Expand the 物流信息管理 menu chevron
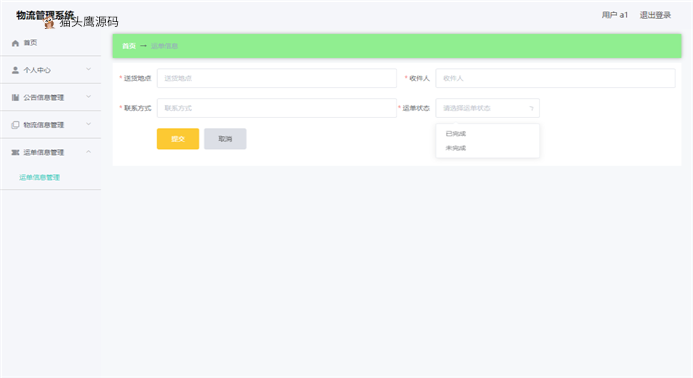693x378 pixels. coord(88,124)
